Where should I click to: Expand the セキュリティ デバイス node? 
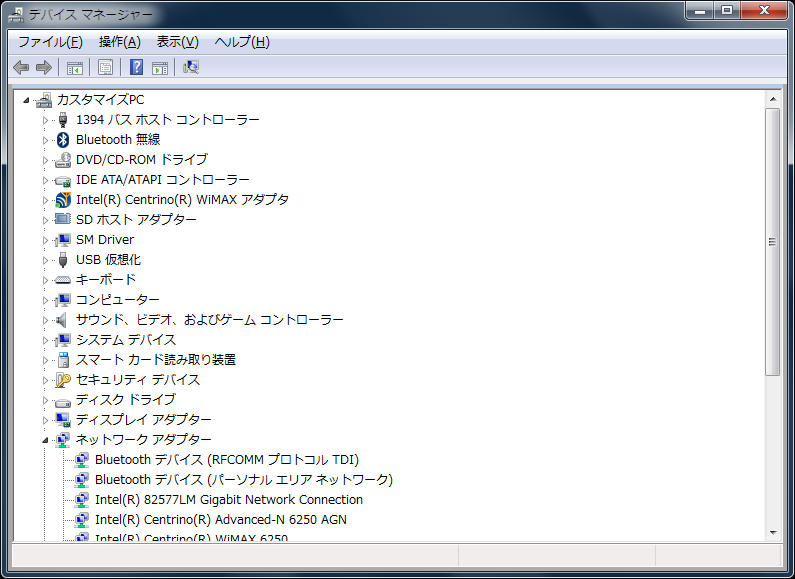[x=45, y=380]
